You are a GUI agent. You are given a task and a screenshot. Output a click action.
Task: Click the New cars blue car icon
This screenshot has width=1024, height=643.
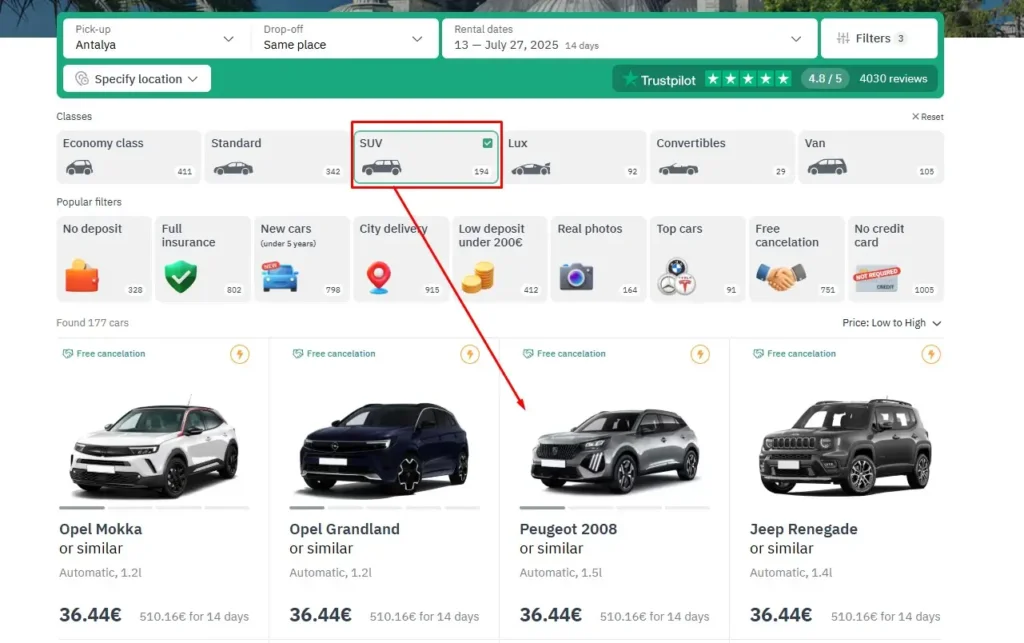(280, 277)
